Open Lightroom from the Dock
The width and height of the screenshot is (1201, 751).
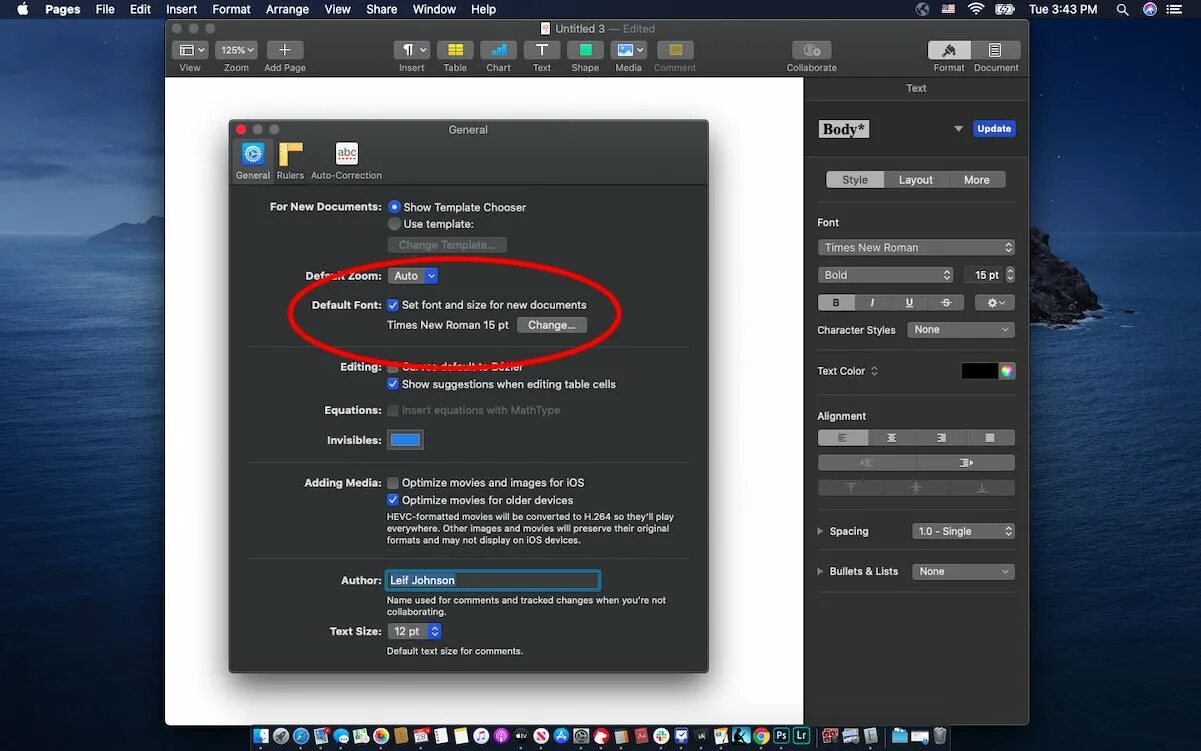tap(801, 736)
